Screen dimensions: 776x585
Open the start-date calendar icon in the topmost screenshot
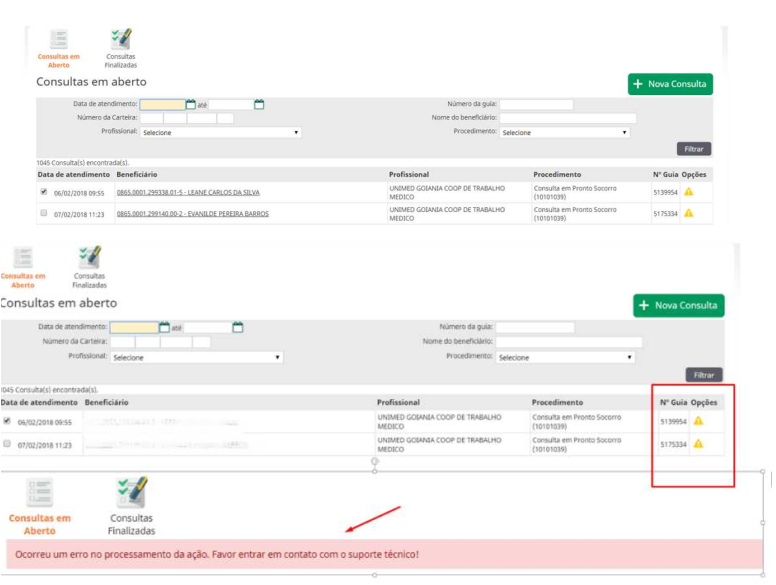point(191,104)
